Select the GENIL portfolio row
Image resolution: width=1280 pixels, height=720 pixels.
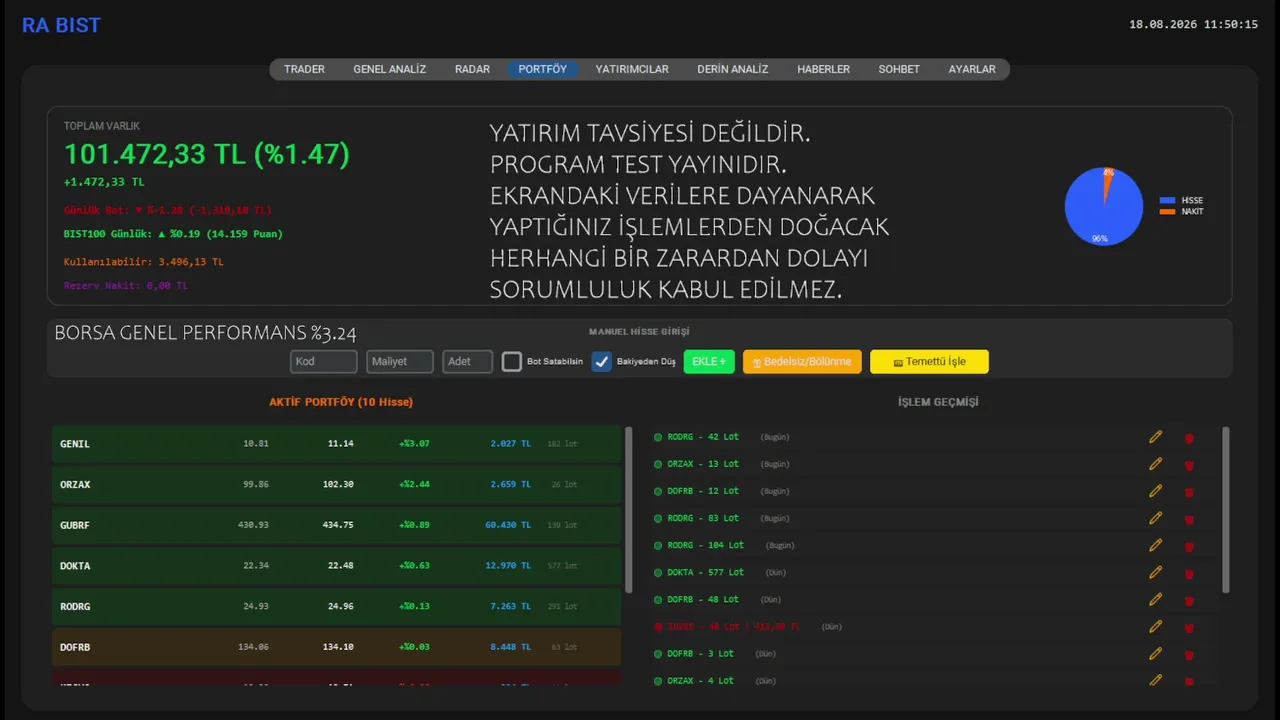(x=336, y=443)
